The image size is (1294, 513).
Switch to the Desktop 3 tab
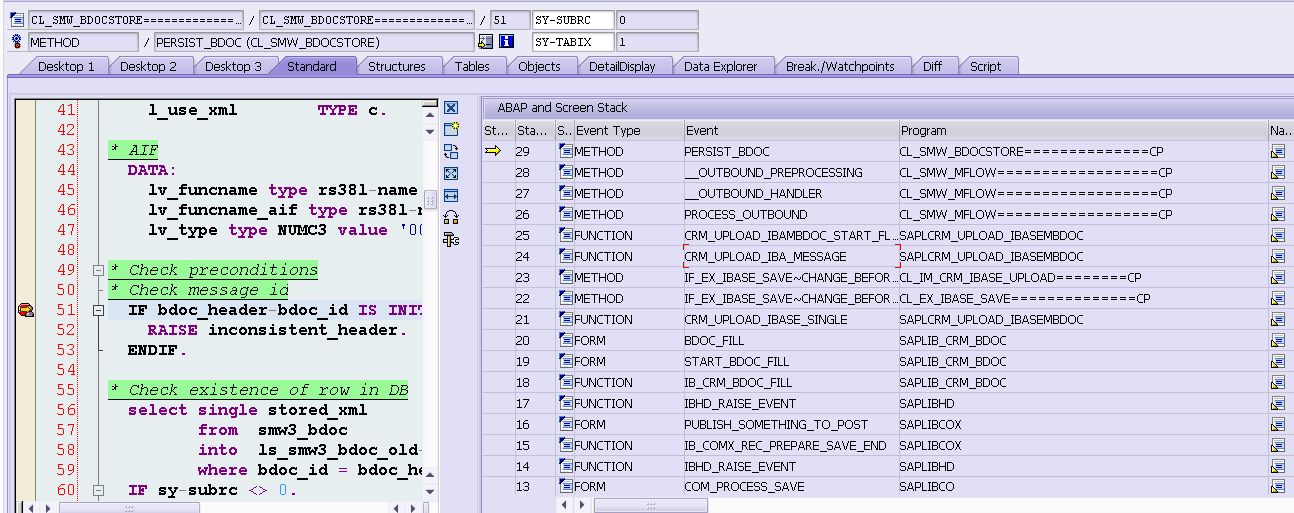(233, 66)
